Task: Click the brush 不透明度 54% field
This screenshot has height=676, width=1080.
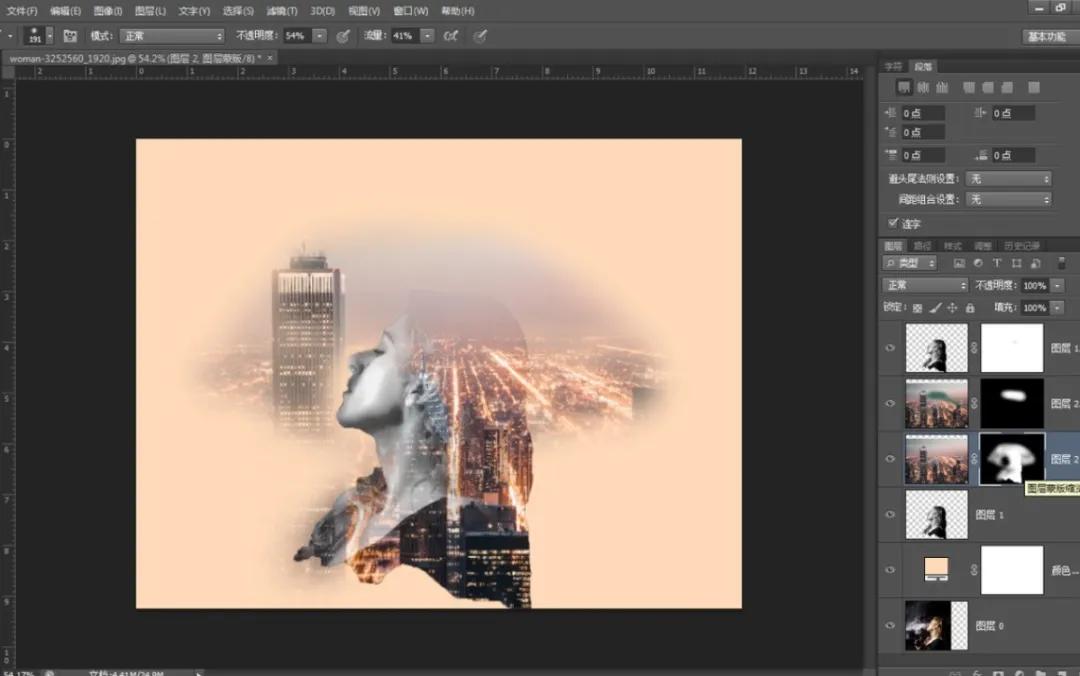Action: coord(297,36)
